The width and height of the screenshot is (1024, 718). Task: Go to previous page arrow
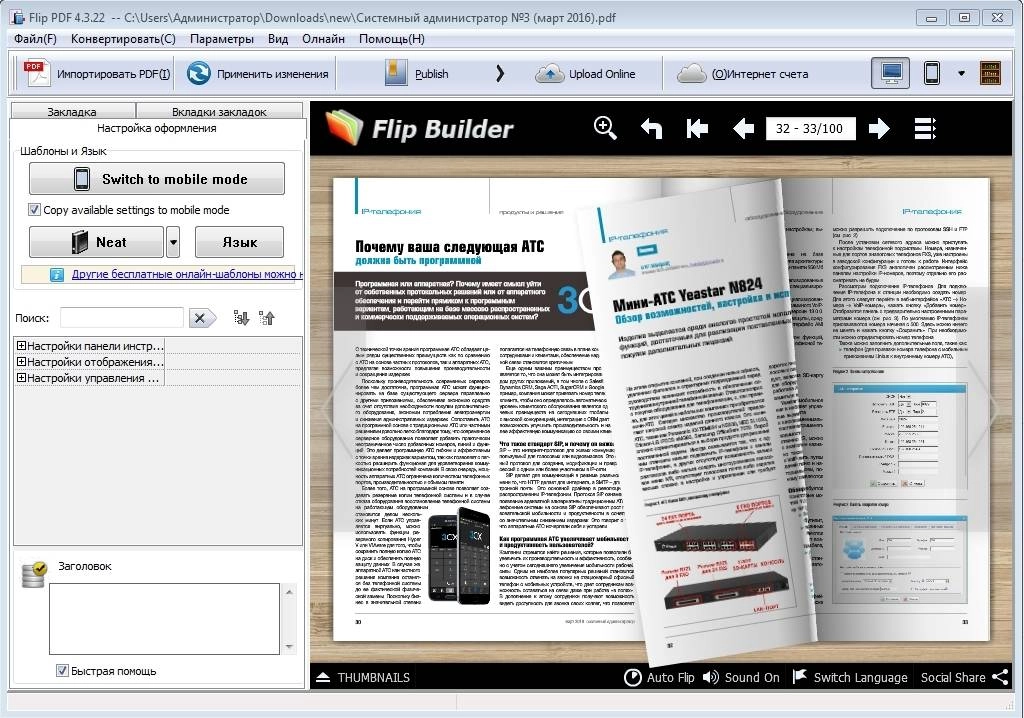743,128
